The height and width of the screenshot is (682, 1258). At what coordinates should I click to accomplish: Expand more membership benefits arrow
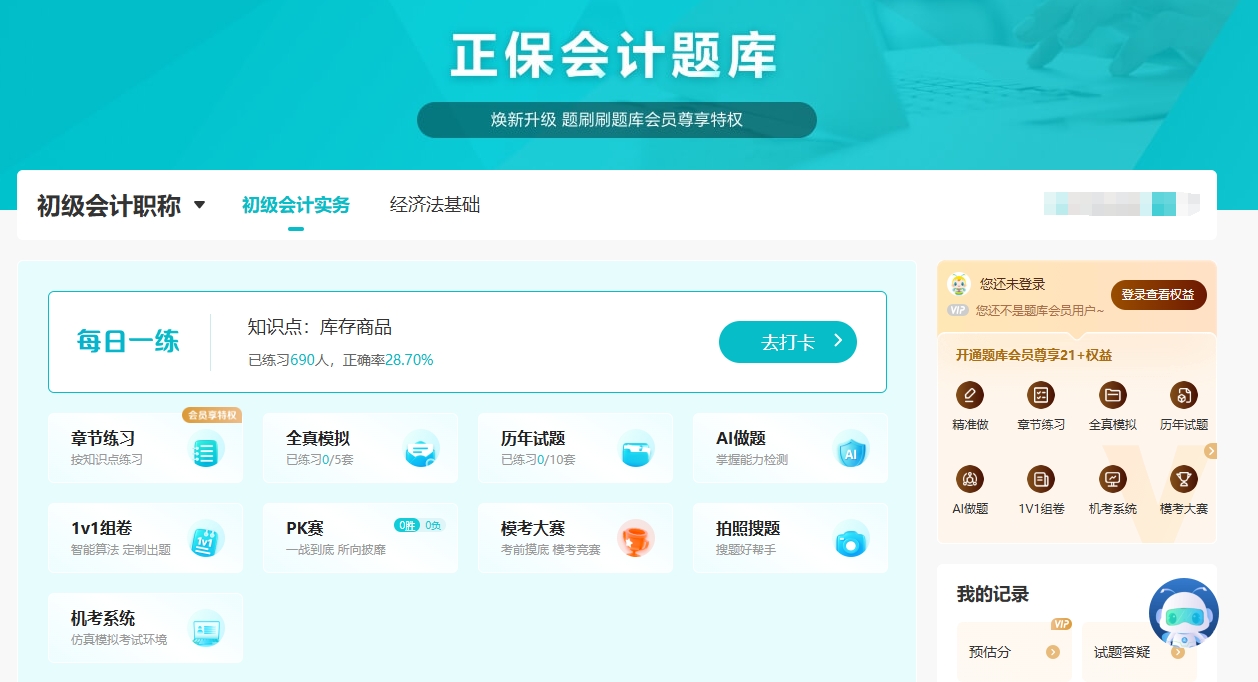(x=1210, y=451)
